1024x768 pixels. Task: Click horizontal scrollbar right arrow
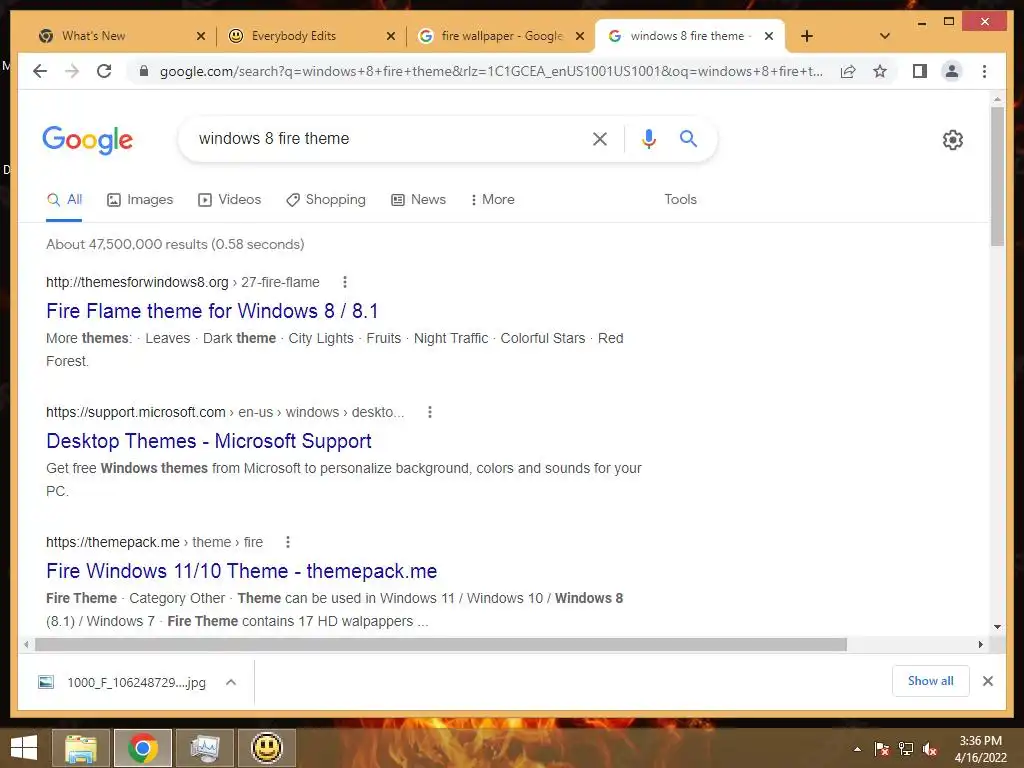click(980, 645)
